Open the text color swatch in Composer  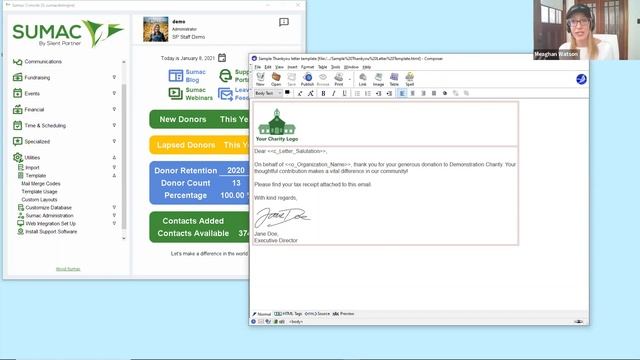pos(287,93)
